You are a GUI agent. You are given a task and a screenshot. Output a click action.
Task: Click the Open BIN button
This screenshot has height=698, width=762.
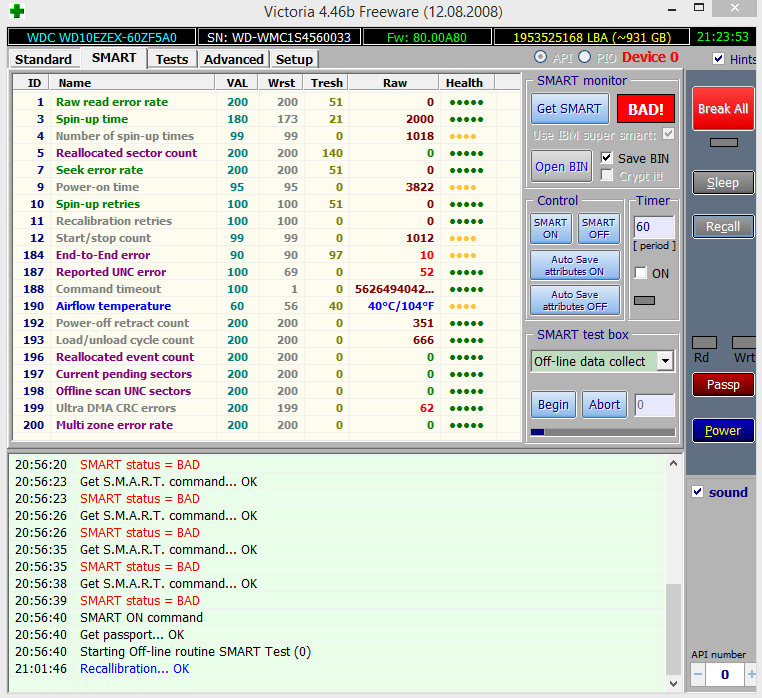[x=561, y=166]
